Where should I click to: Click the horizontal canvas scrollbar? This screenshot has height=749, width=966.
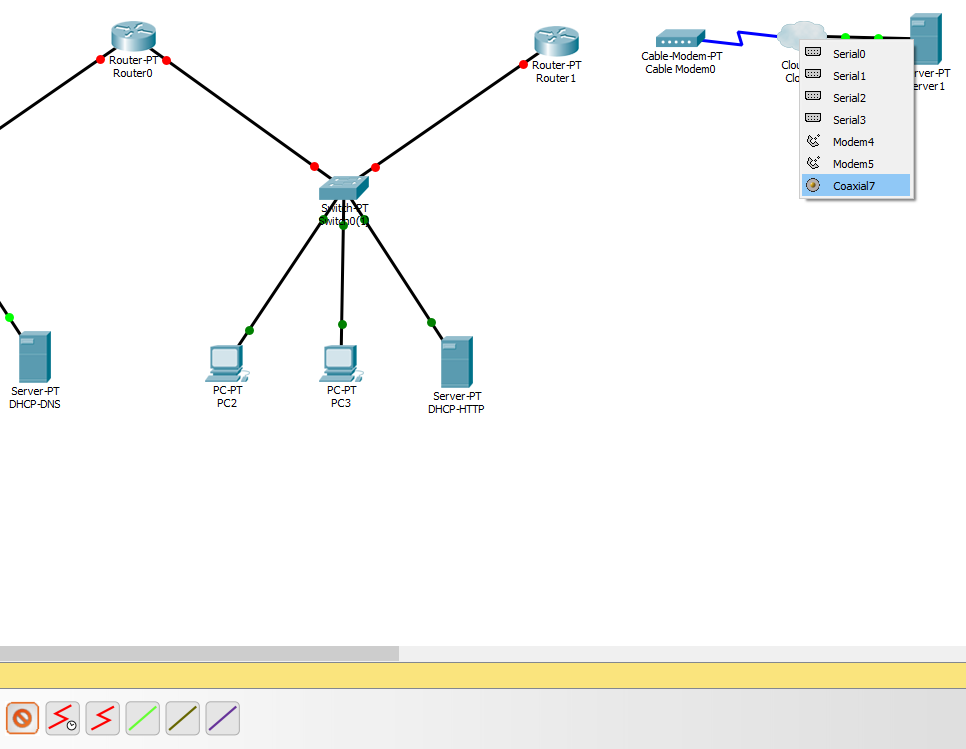(x=200, y=653)
